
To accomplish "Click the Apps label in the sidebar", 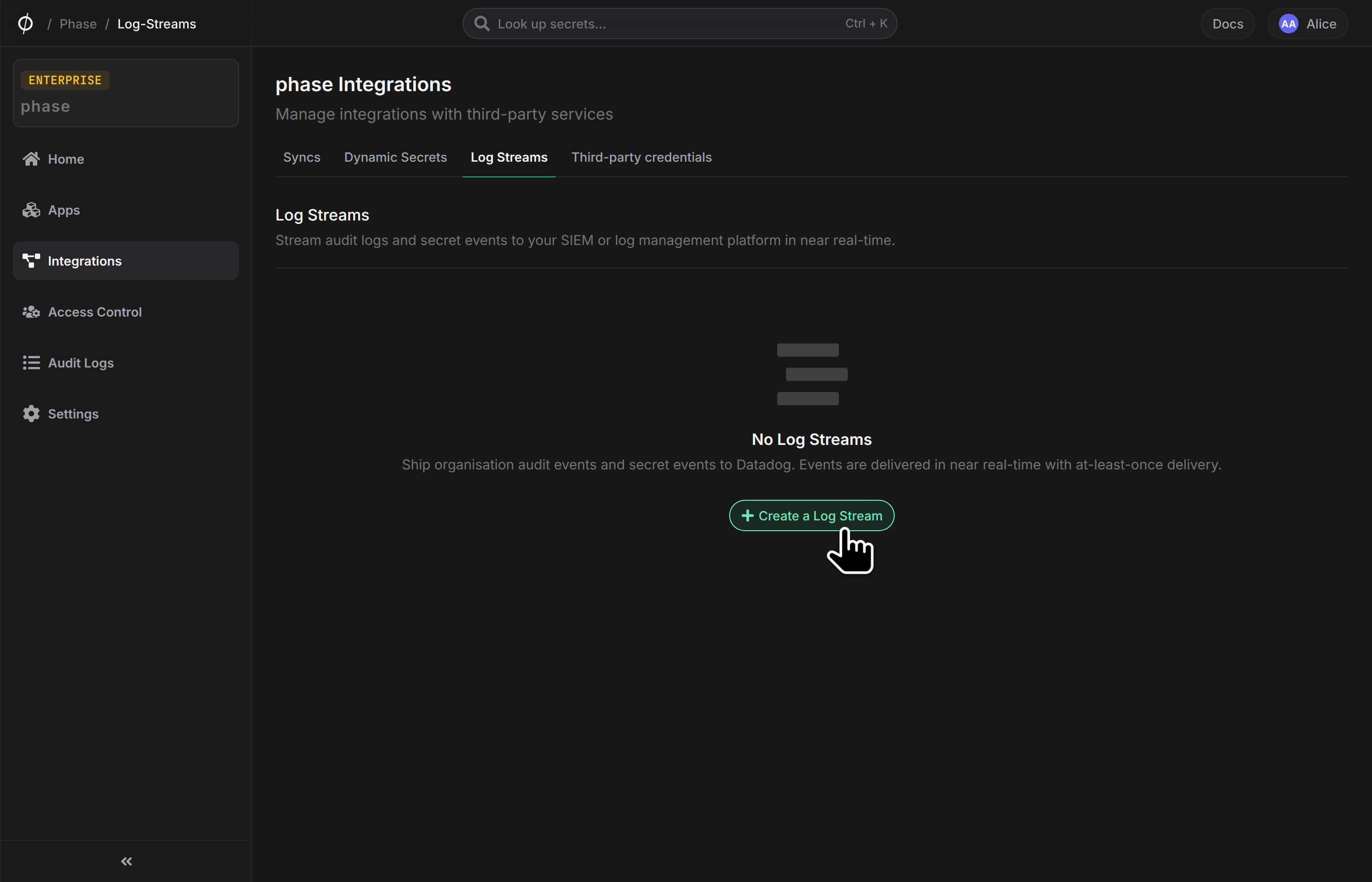I will point(64,210).
